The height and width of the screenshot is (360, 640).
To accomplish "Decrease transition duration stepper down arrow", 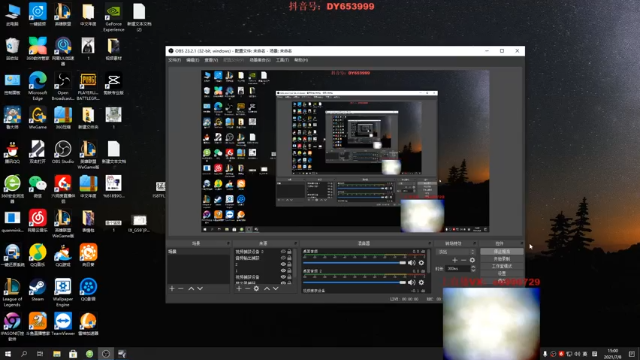I will [473, 270].
